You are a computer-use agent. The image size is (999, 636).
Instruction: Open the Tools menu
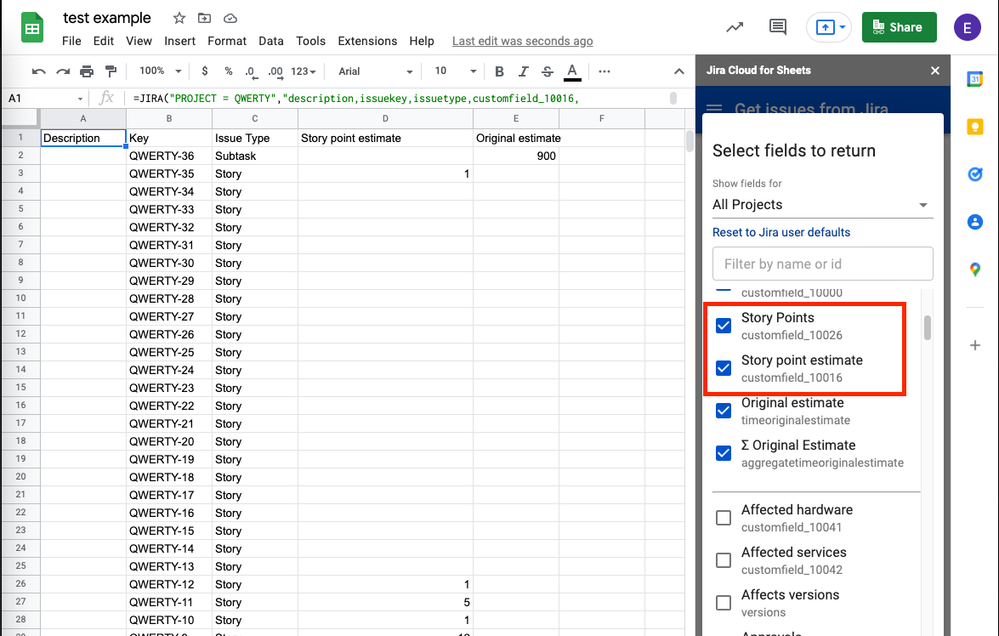(310, 41)
